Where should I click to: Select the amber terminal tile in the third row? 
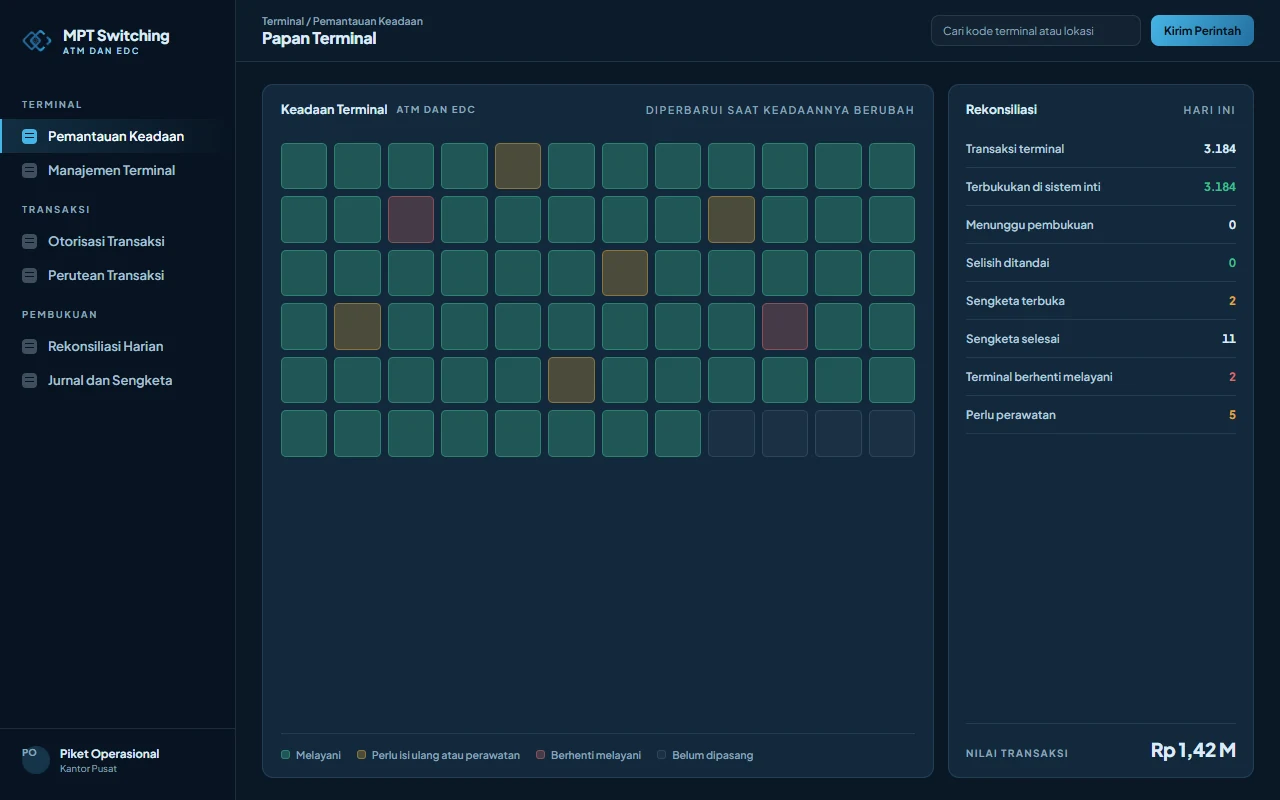(x=625, y=273)
